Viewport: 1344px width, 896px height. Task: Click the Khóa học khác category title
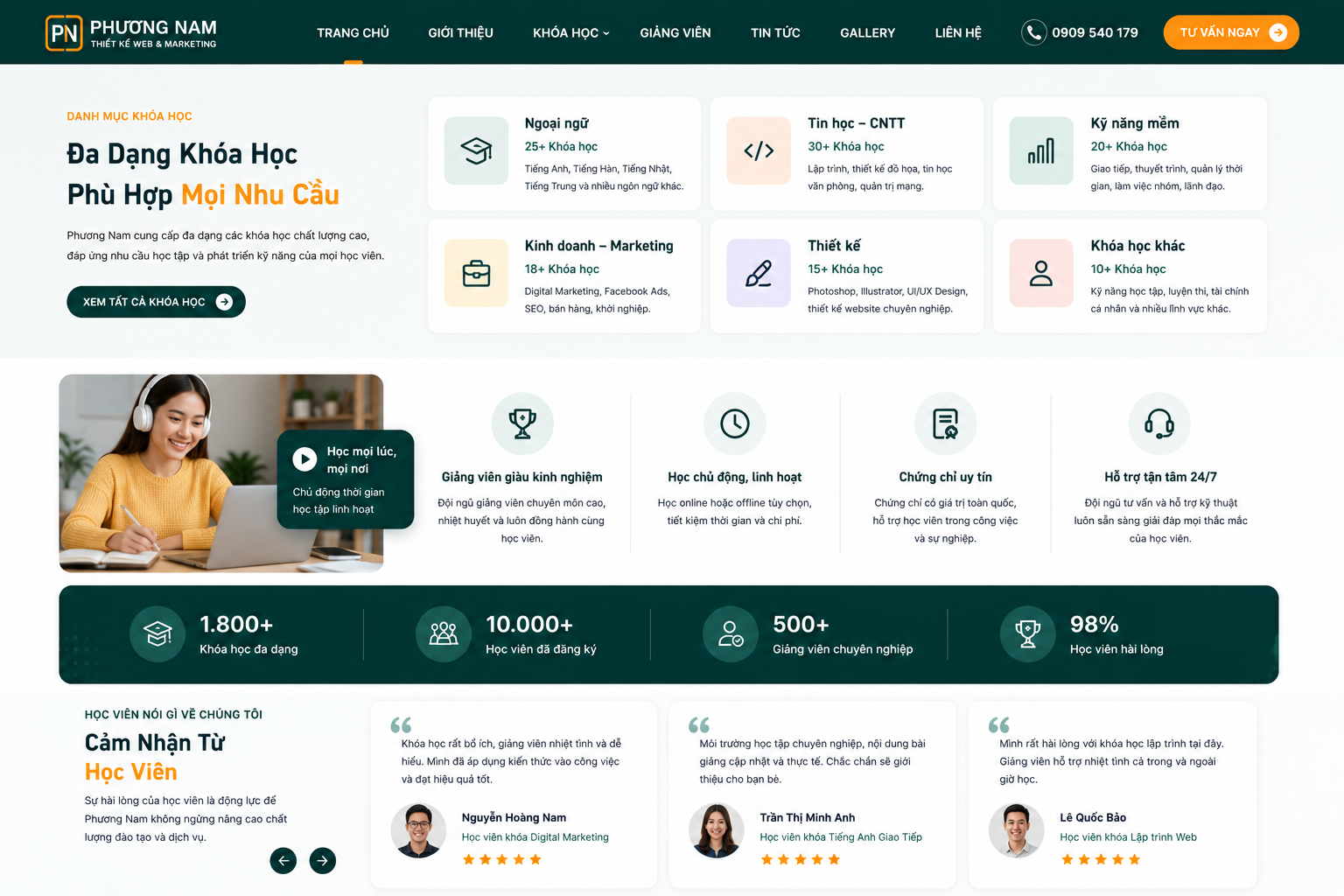coord(1137,246)
